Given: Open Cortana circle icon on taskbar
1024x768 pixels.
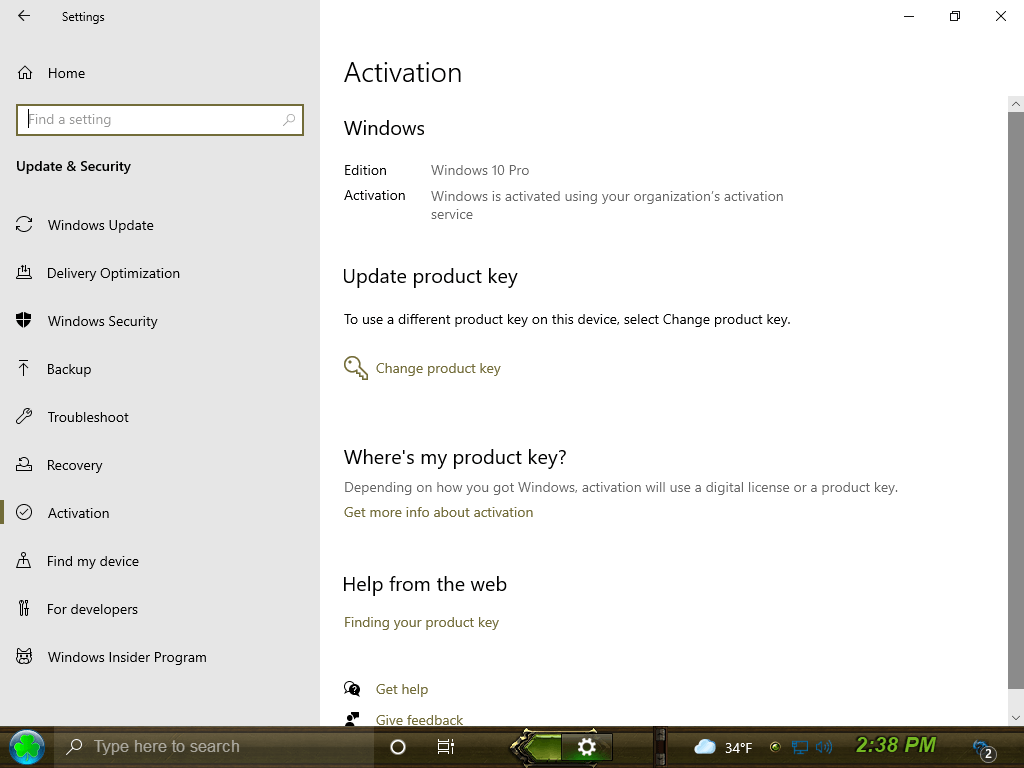Looking at the screenshot, I should click(x=398, y=746).
